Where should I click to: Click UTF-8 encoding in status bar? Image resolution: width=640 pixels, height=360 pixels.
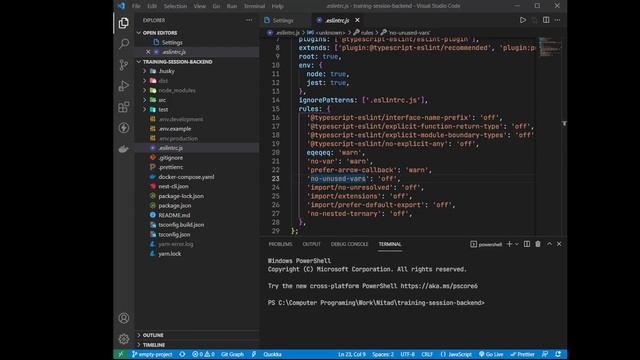(x=407, y=354)
